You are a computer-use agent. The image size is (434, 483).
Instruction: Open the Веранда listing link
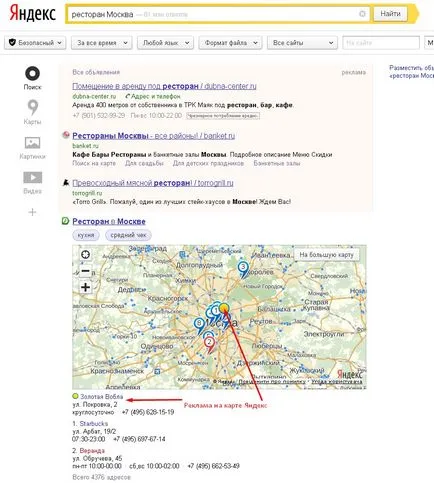point(92,451)
